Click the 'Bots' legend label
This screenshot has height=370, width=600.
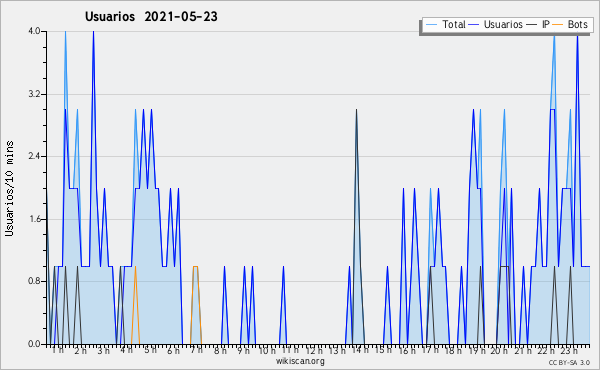pos(577,24)
